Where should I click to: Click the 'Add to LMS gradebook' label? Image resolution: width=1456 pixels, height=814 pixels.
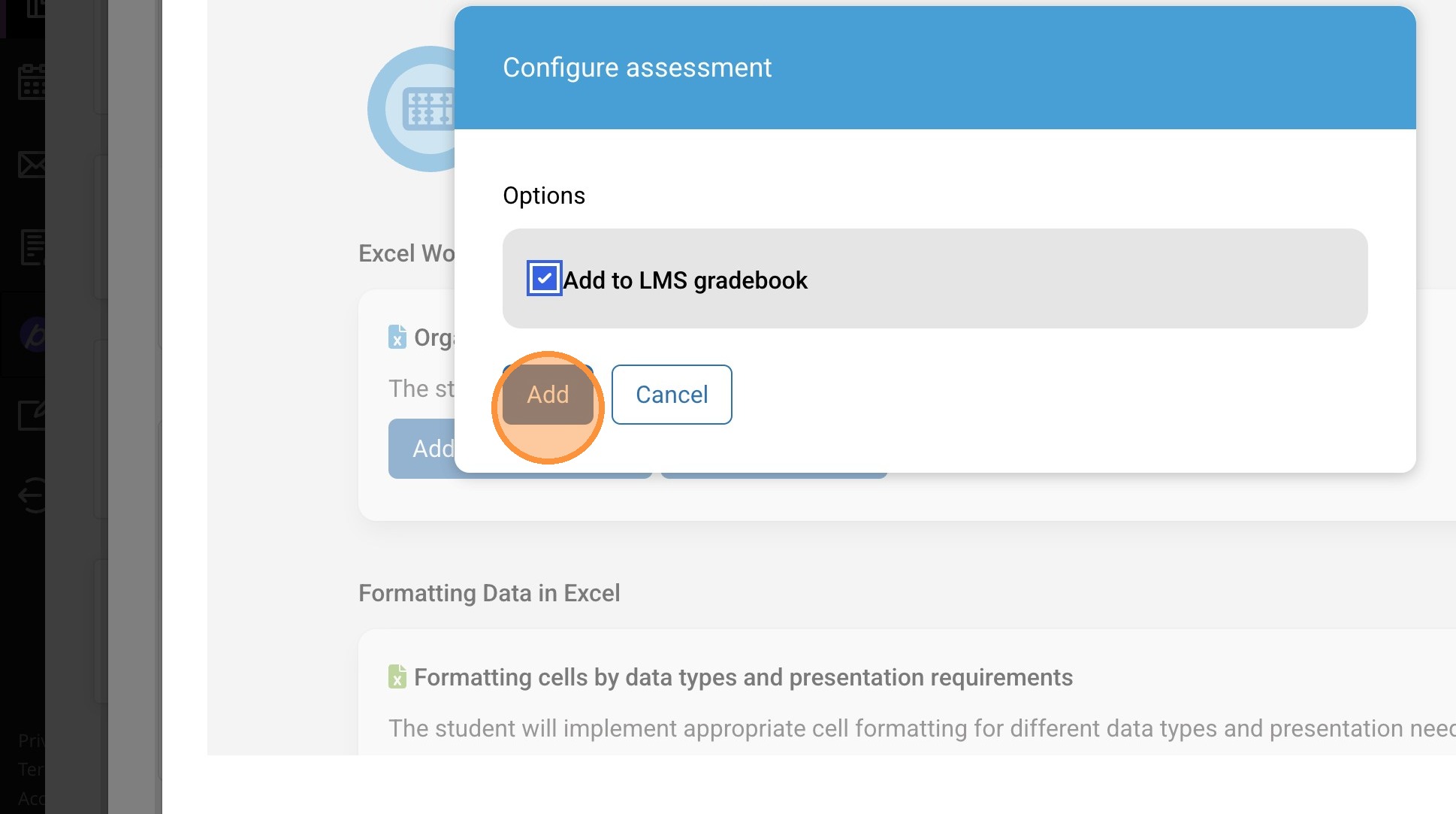(x=685, y=280)
